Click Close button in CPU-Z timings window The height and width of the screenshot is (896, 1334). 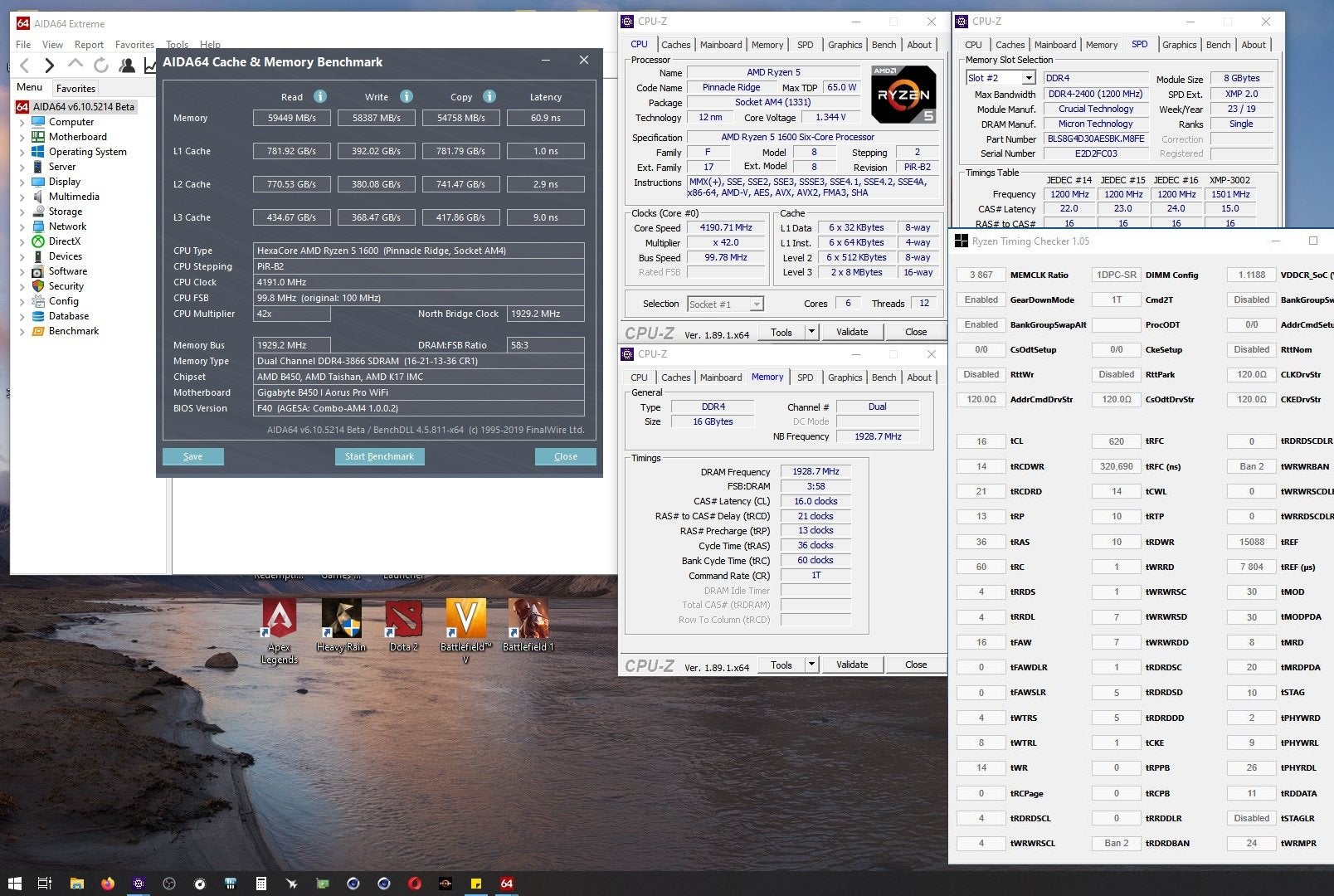[x=916, y=665]
